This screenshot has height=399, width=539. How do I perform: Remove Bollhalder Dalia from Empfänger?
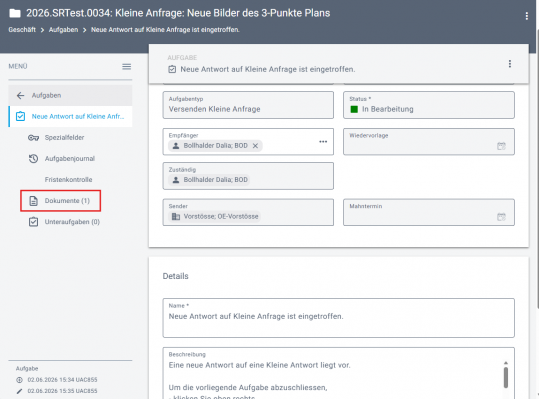255,146
